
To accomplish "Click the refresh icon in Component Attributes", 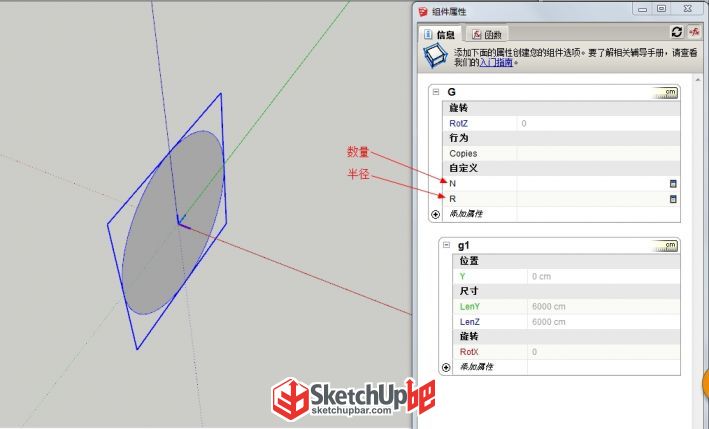I will tap(676, 32).
